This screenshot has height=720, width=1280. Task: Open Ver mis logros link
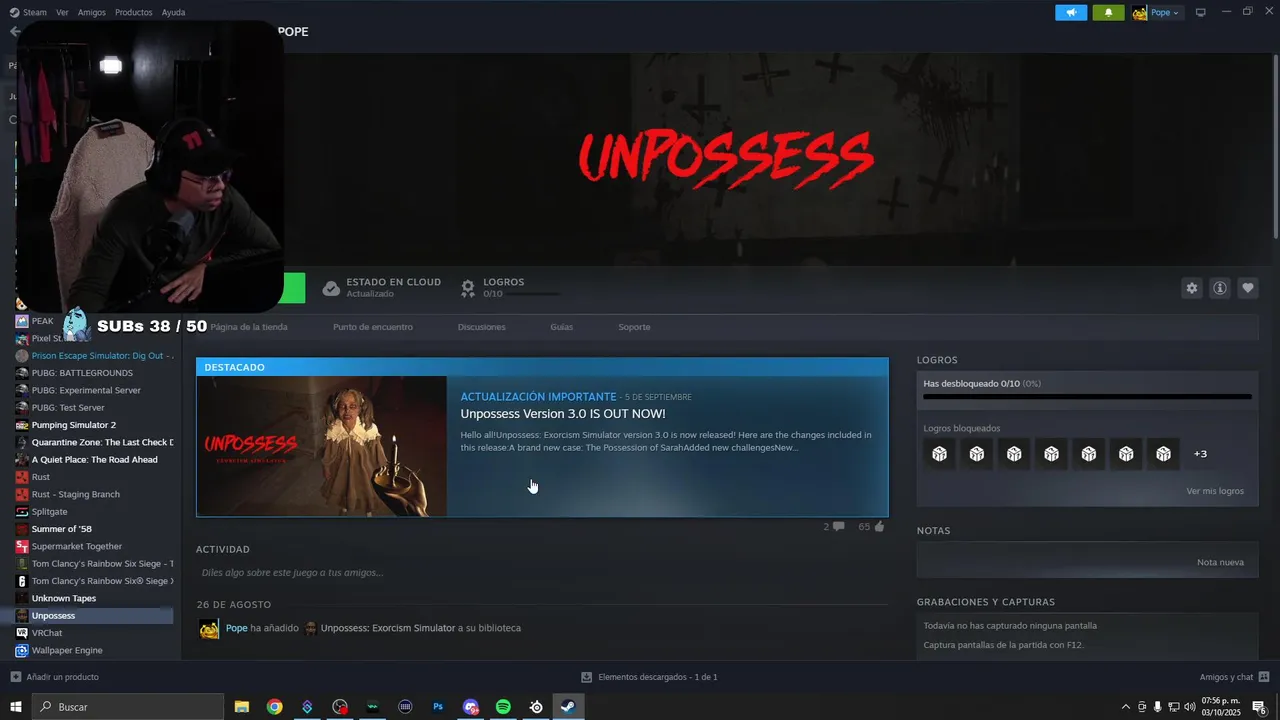[1215, 491]
